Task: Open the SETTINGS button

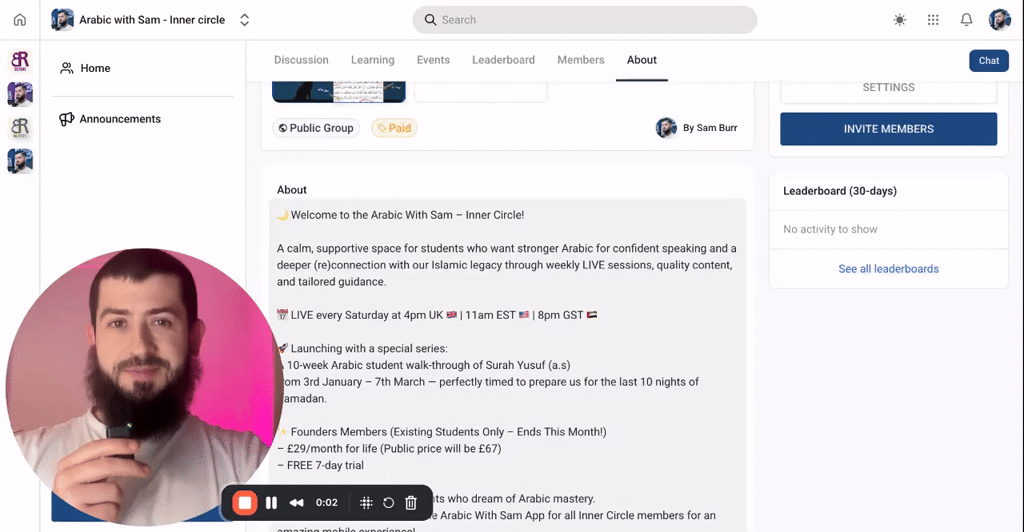Action: (888, 88)
